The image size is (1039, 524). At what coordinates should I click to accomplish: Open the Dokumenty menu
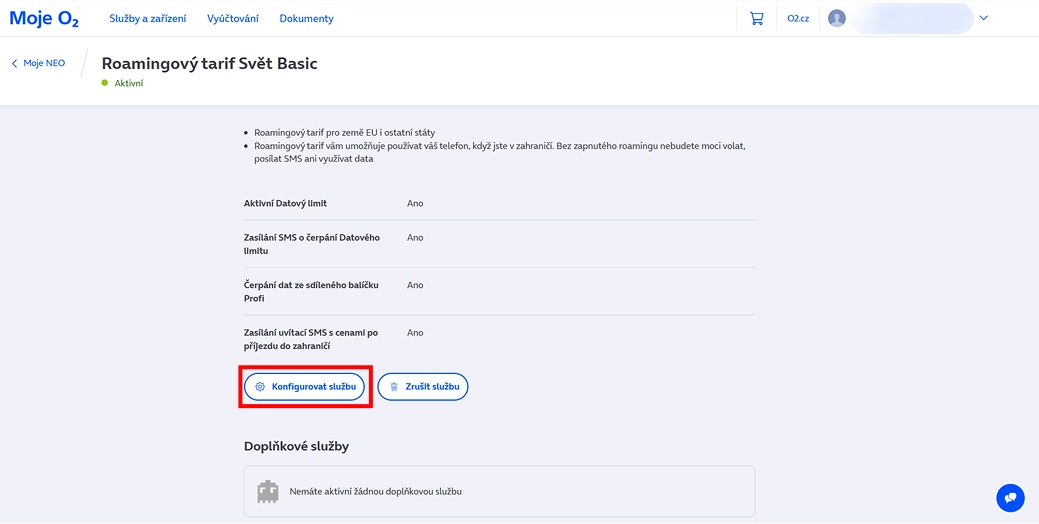(306, 18)
